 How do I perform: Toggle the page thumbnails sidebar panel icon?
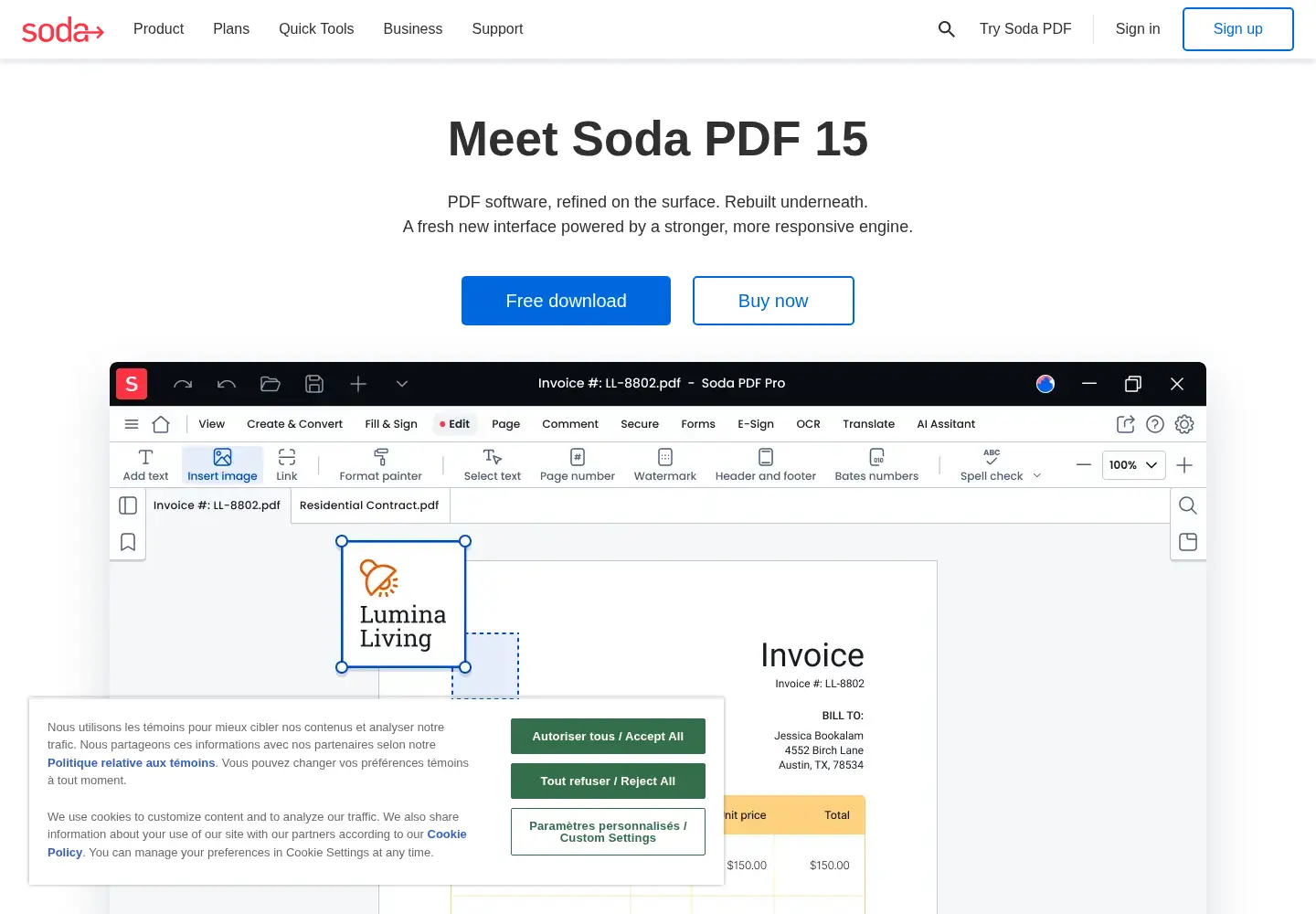(128, 505)
